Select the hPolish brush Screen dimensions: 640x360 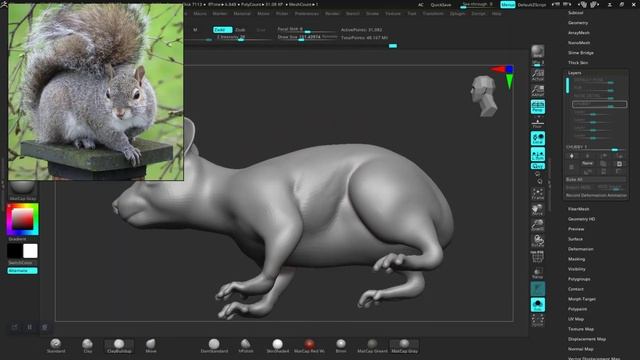click(246, 346)
